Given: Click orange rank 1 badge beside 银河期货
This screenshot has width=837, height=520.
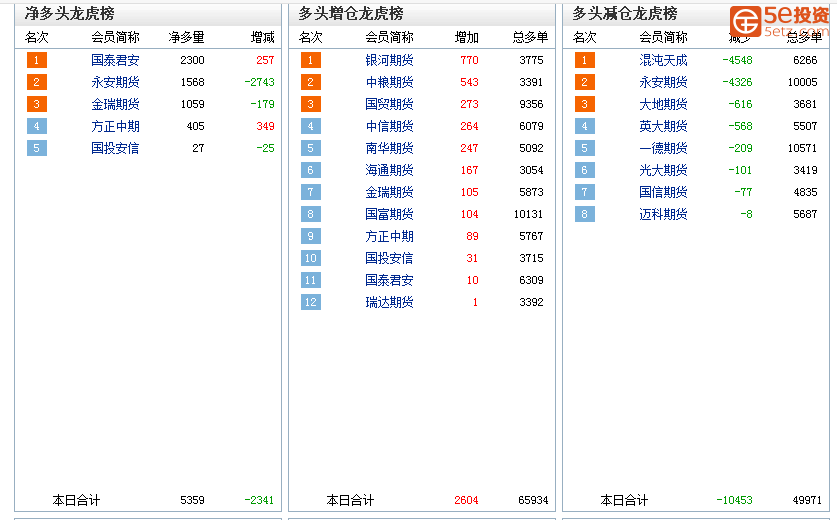Looking at the screenshot, I should 311,60.
